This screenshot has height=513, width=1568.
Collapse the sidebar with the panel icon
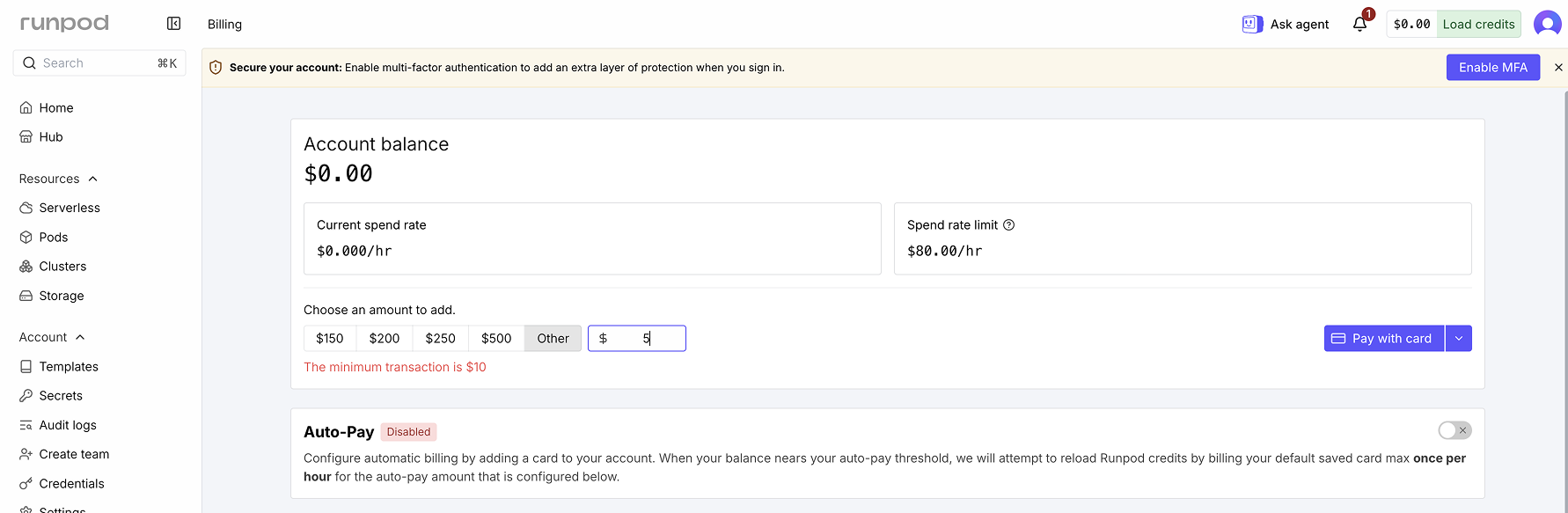pyautogui.click(x=173, y=24)
